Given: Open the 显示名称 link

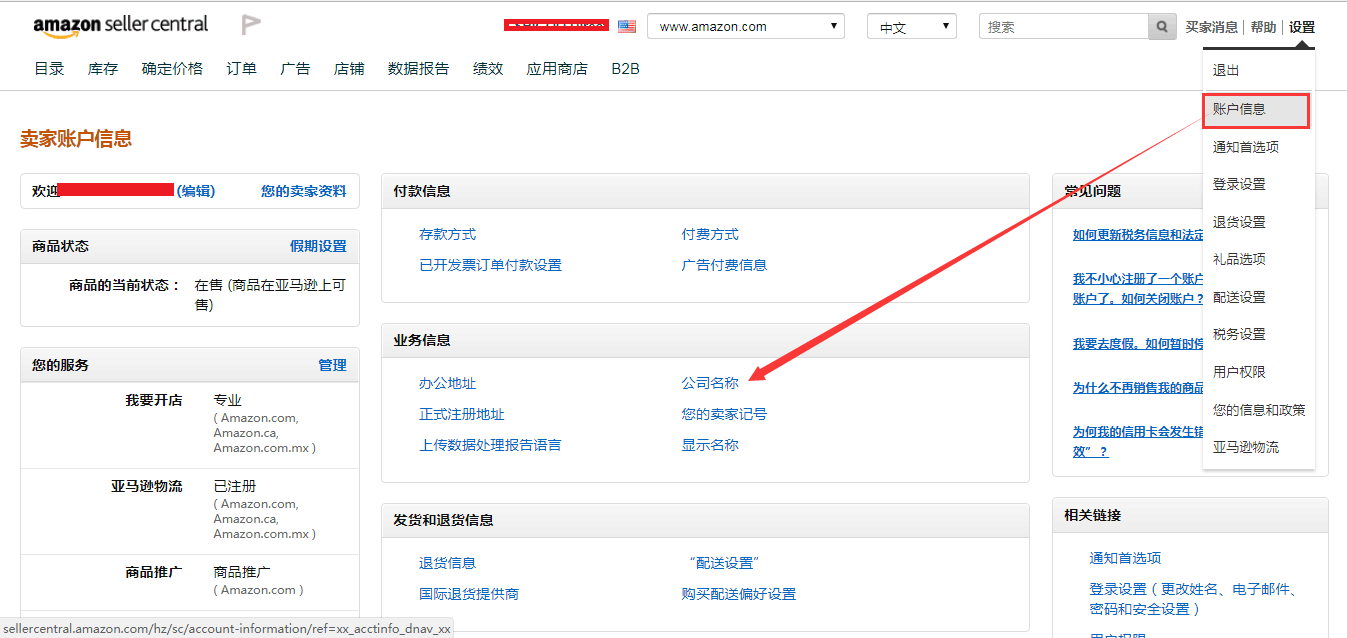Looking at the screenshot, I should (710, 445).
